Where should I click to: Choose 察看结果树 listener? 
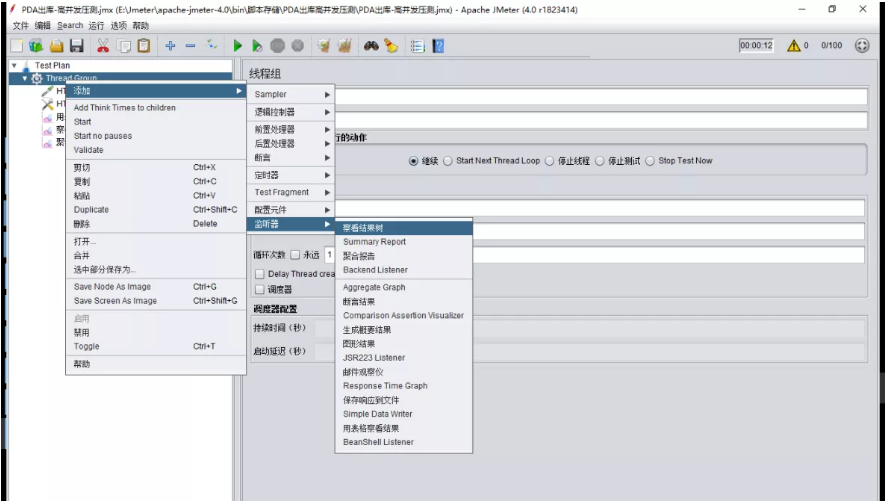(x=404, y=228)
